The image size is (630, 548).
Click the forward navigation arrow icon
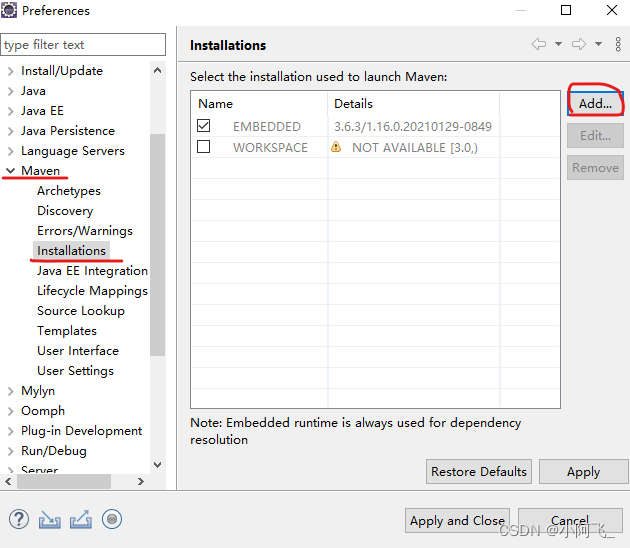[579, 44]
